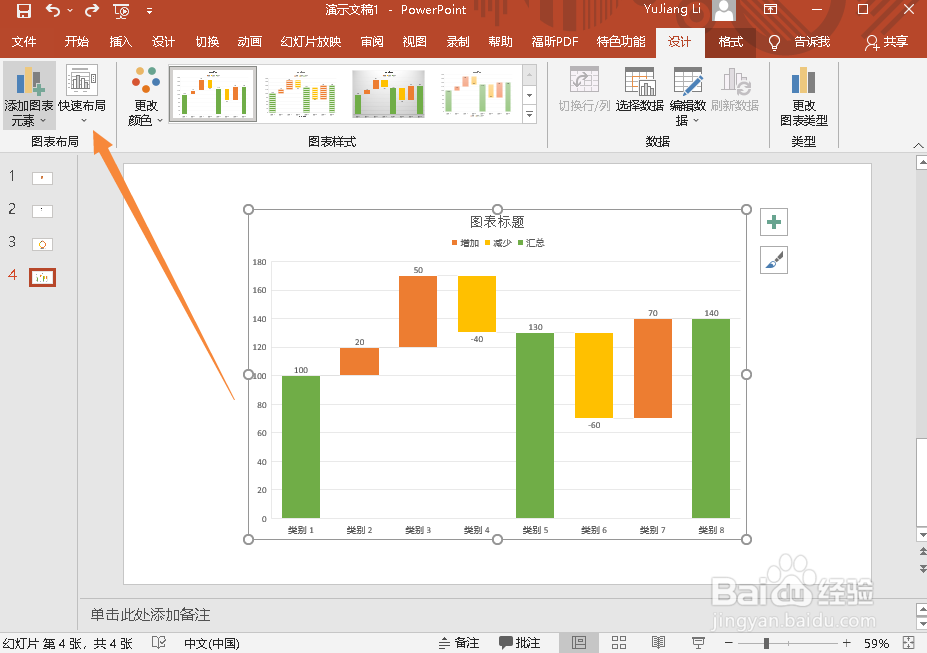Click the Undo arrow icon
This screenshot has height=653, width=927.
(x=53, y=11)
